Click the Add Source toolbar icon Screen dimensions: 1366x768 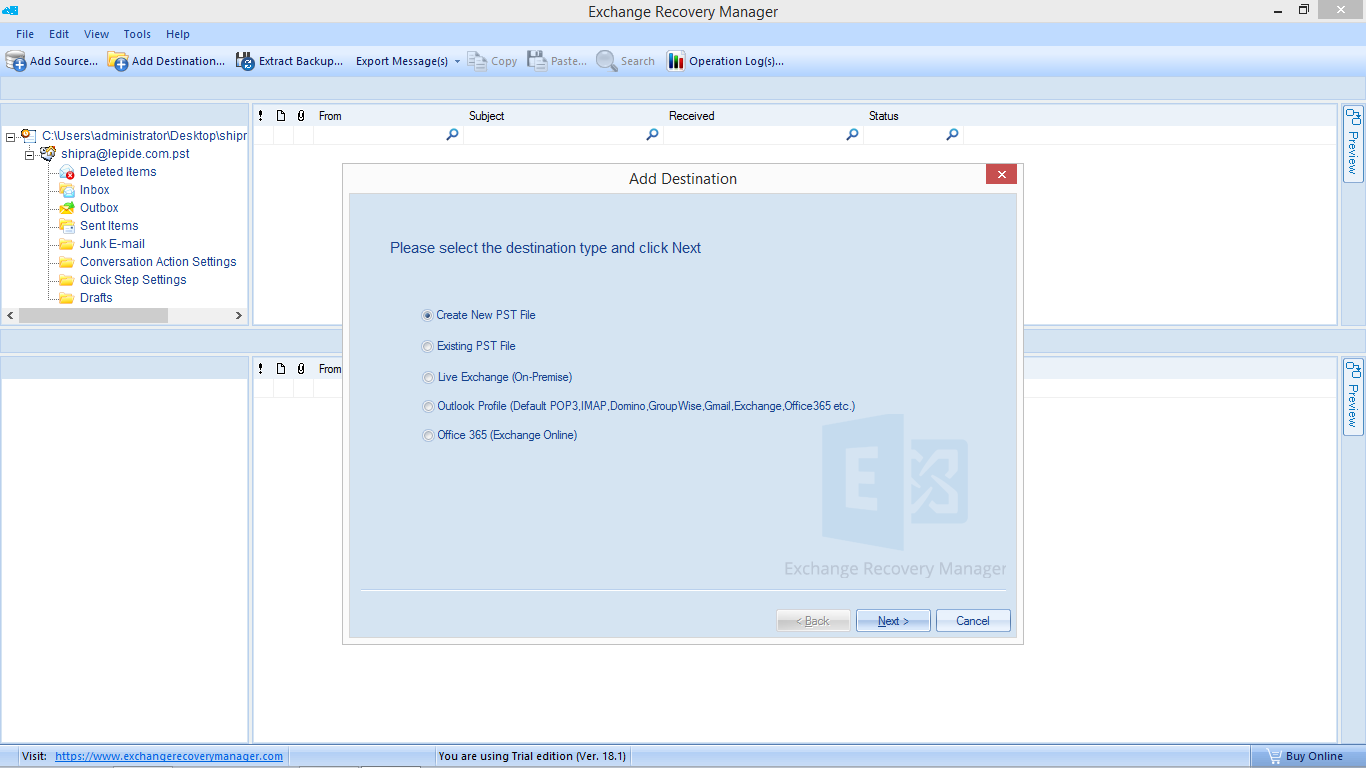(16, 61)
